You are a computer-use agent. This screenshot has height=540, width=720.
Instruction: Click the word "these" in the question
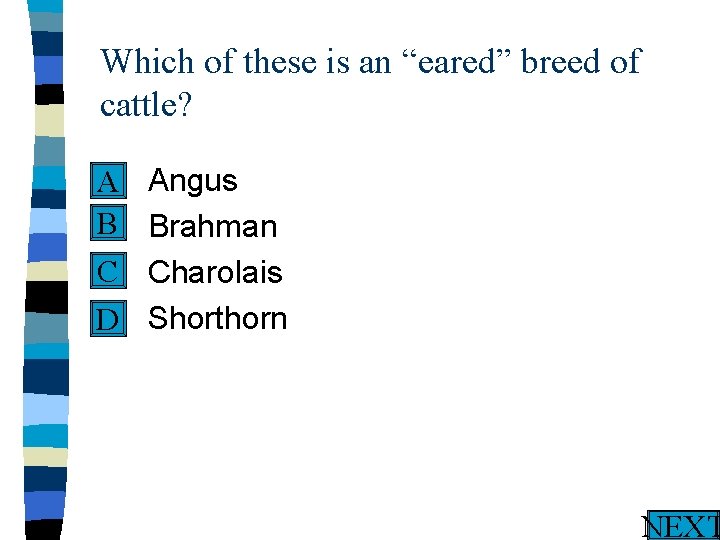tap(280, 61)
